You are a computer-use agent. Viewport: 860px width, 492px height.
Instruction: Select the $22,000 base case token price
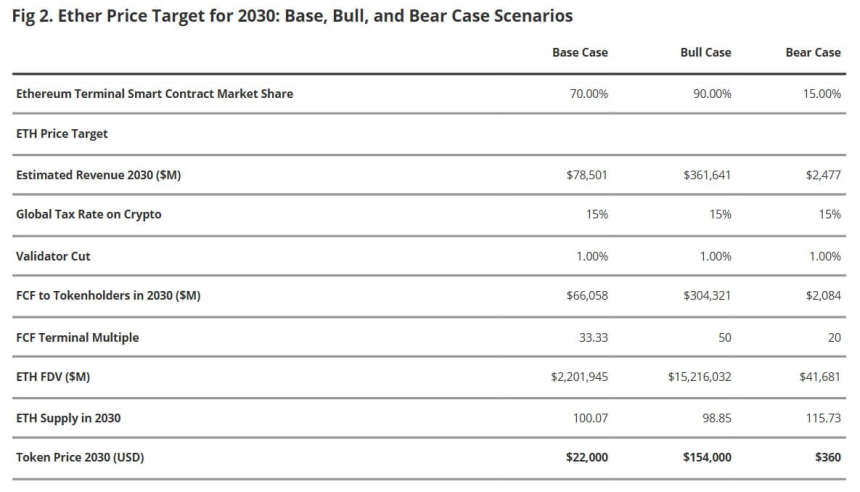point(585,457)
